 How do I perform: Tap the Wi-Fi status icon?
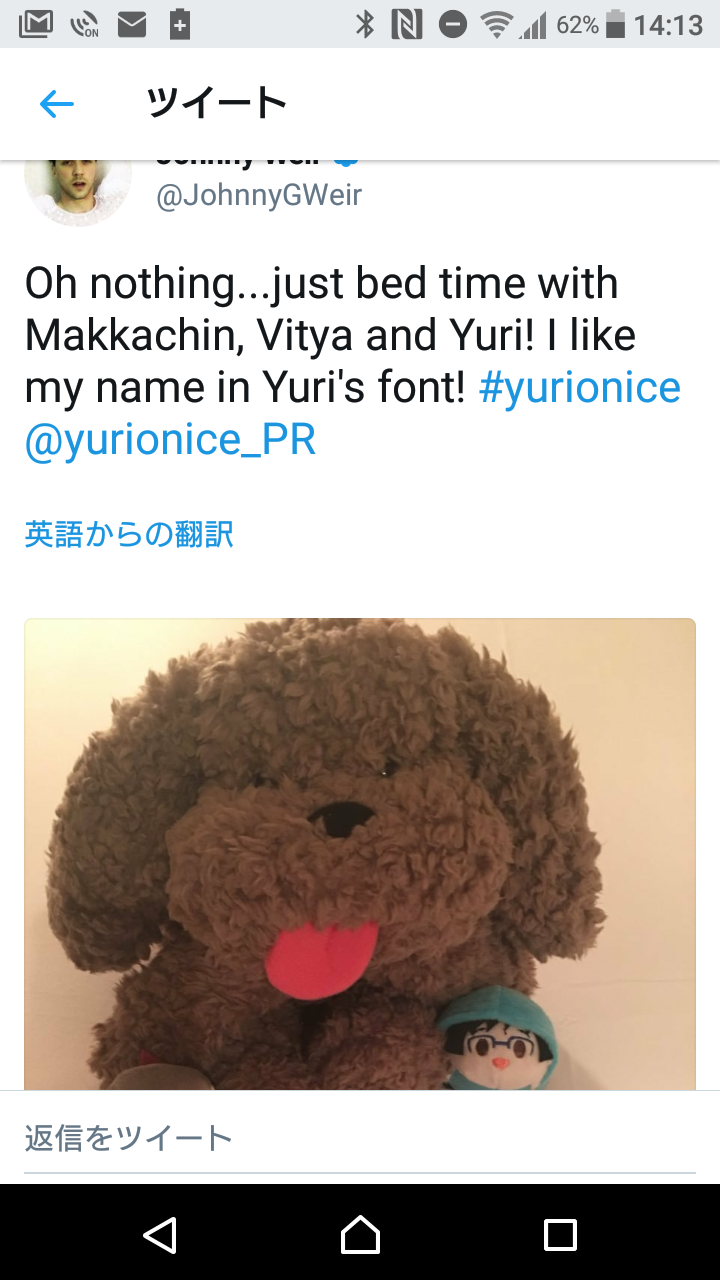pyautogui.click(x=496, y=25)
